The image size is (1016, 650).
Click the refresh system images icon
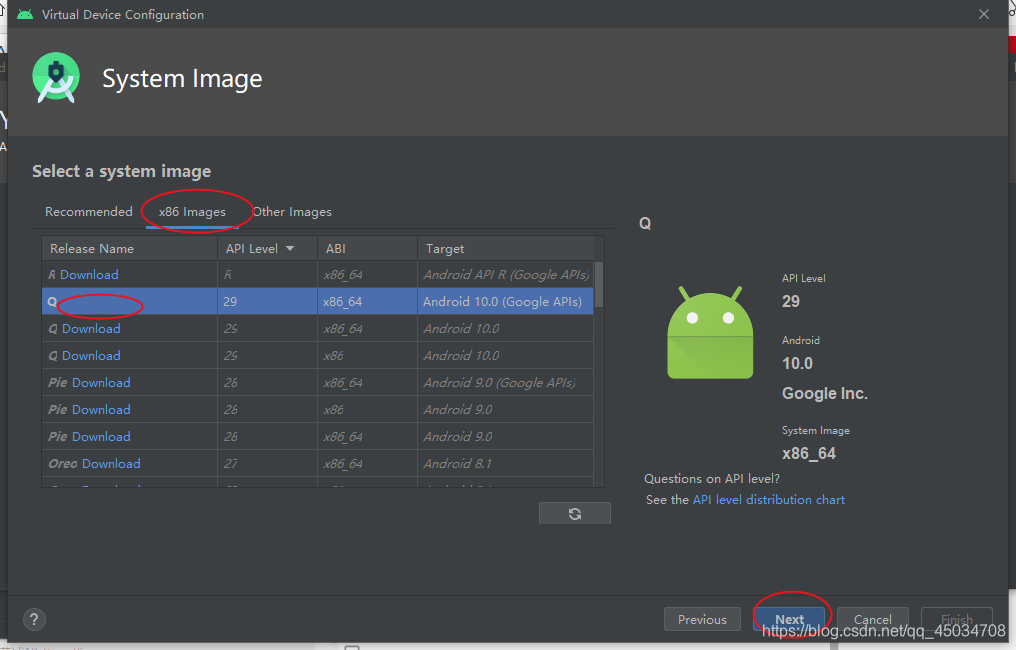point(574,512)
